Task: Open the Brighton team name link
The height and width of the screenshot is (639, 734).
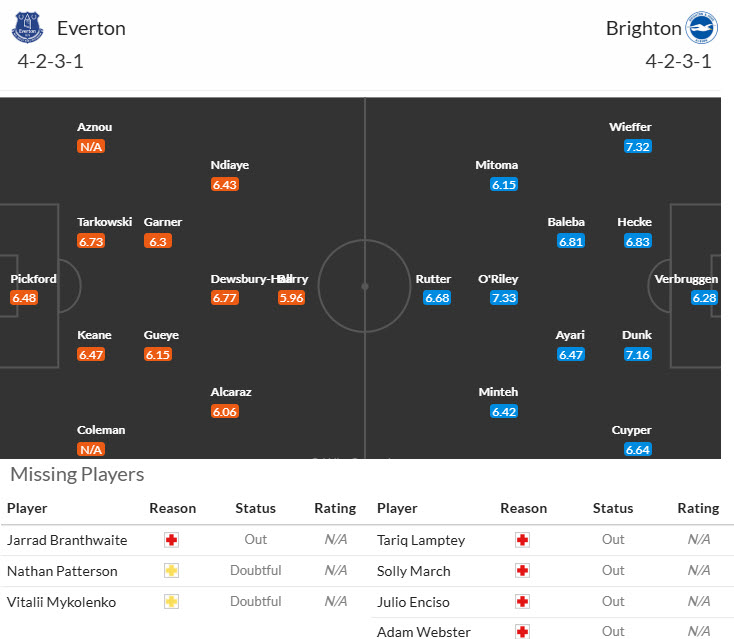Action: tap(643, 28)
